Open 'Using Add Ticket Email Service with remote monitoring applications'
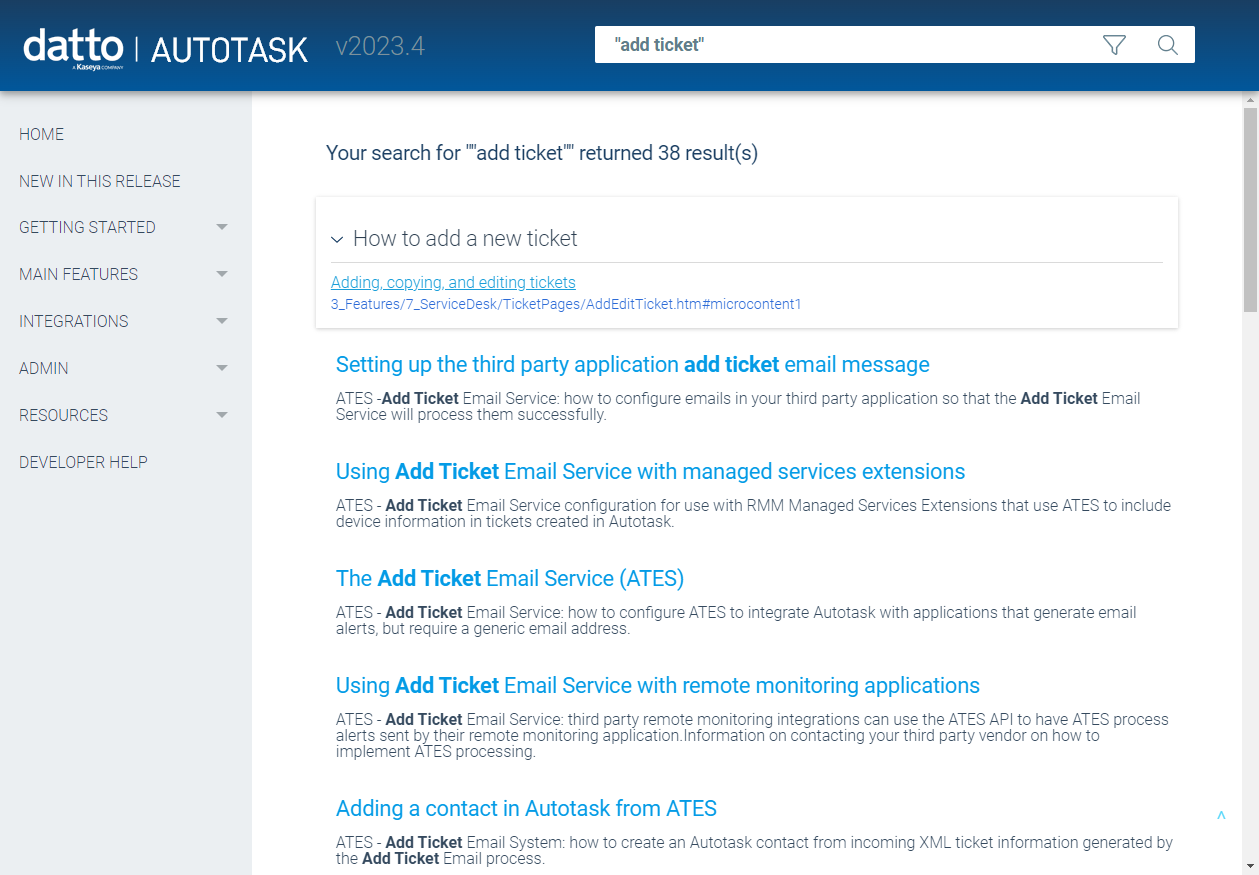The width and height of the screenshot is (1259, 875). (658, 685)
